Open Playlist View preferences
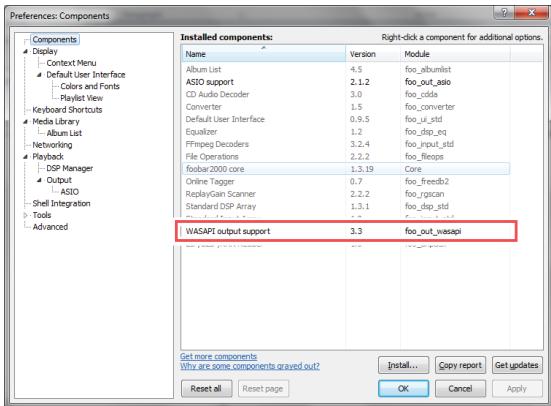Viewport: 551px width, 406px height. click(x=82, y=98)
